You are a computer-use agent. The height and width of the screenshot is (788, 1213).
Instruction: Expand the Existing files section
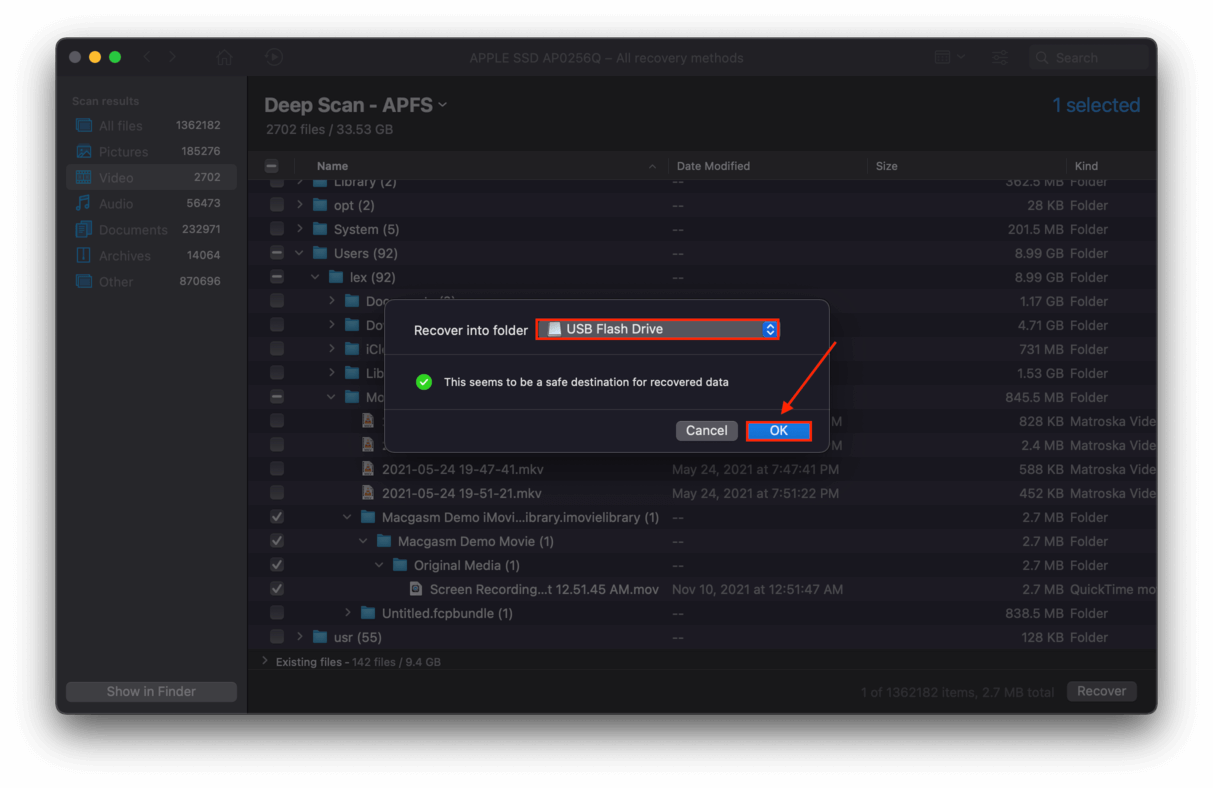point(265,661)
